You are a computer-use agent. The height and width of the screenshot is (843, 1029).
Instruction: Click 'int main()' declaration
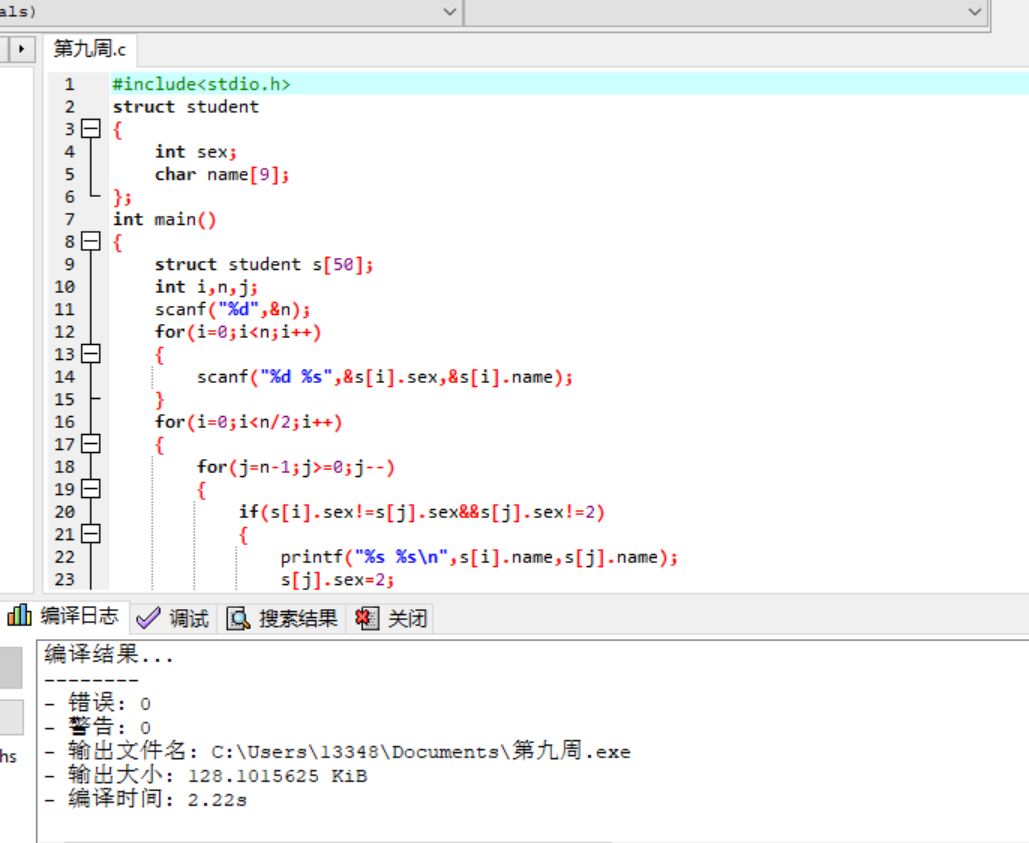coord(164,219)
